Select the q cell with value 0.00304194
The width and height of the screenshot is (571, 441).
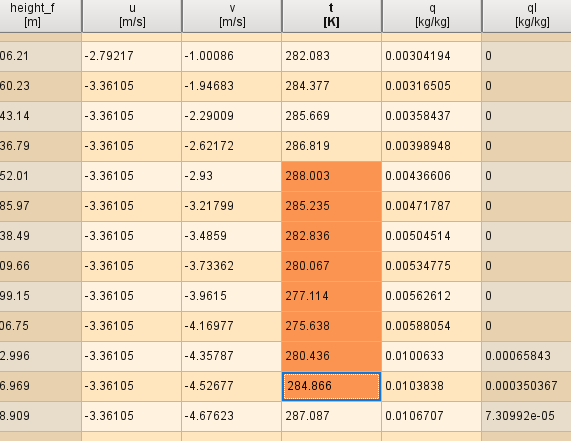pos(432,56)
